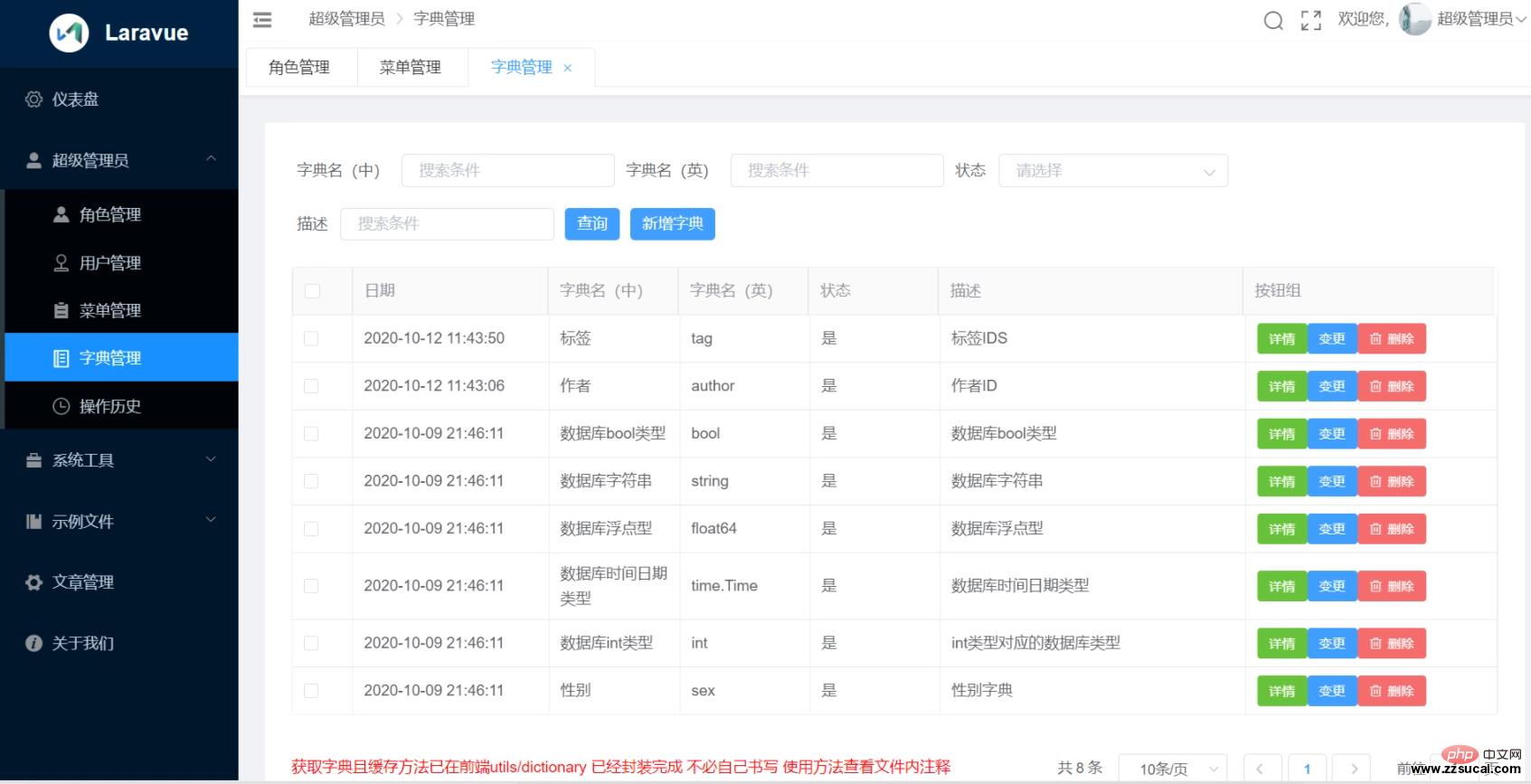Click the Laravue logo icon
This screenshot has height=784, width=1531.
coord(69,33)
